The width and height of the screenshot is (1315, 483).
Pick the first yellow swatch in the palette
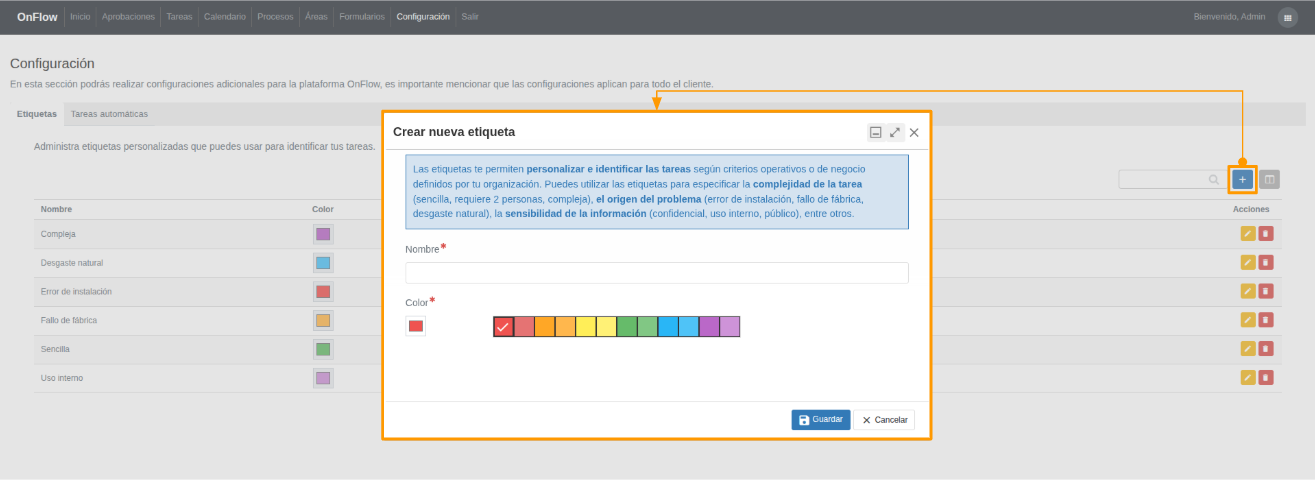[x=585, y=327]
